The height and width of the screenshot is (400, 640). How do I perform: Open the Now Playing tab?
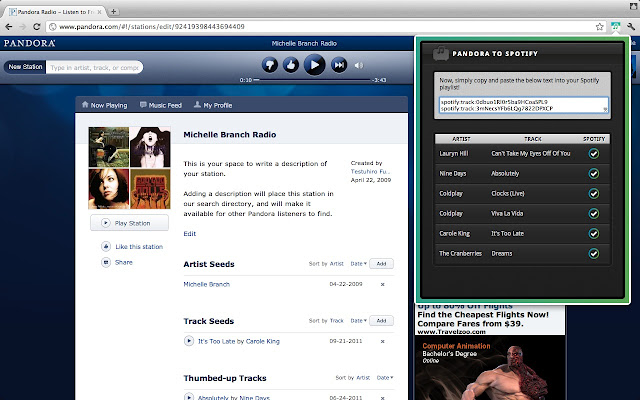point(104,105)
